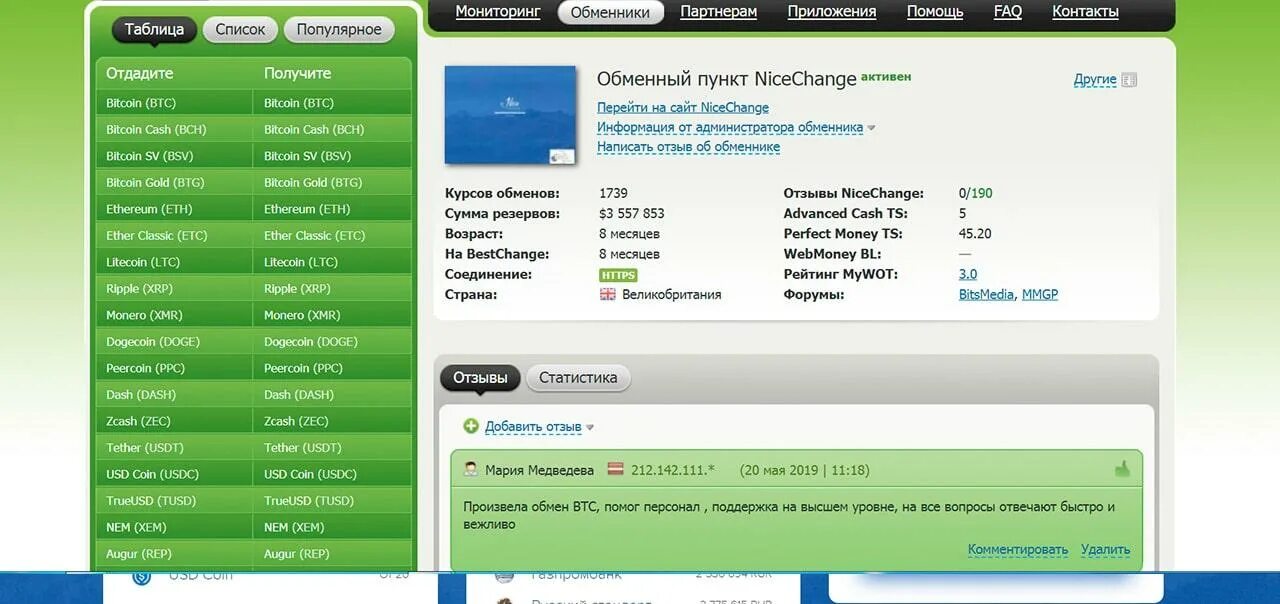The image size is (1280, 604).
Task: Click the Perfect Money TS value 45.20
Action: [x=975, y=234]
